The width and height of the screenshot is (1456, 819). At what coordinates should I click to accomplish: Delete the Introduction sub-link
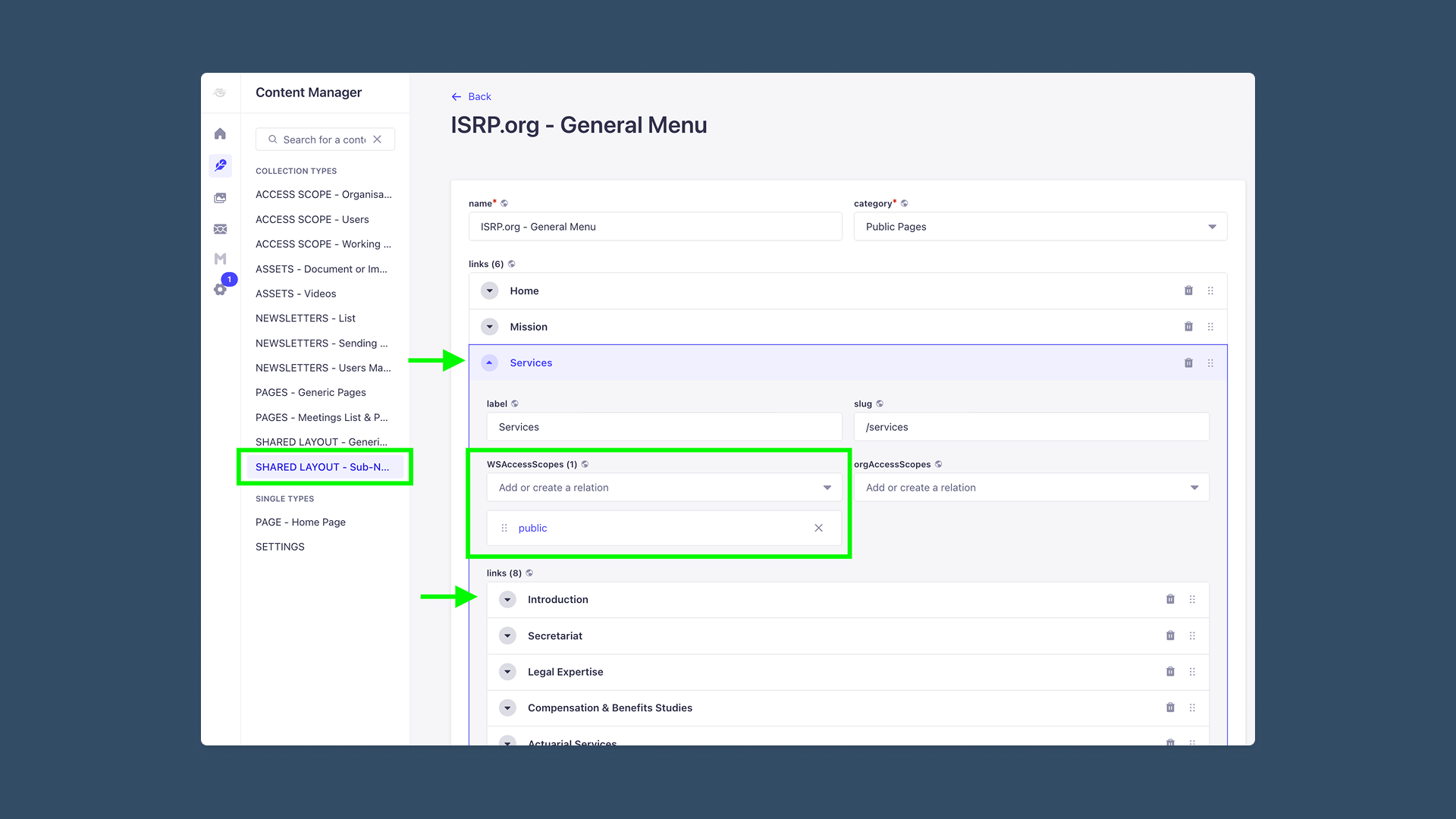1170,600
